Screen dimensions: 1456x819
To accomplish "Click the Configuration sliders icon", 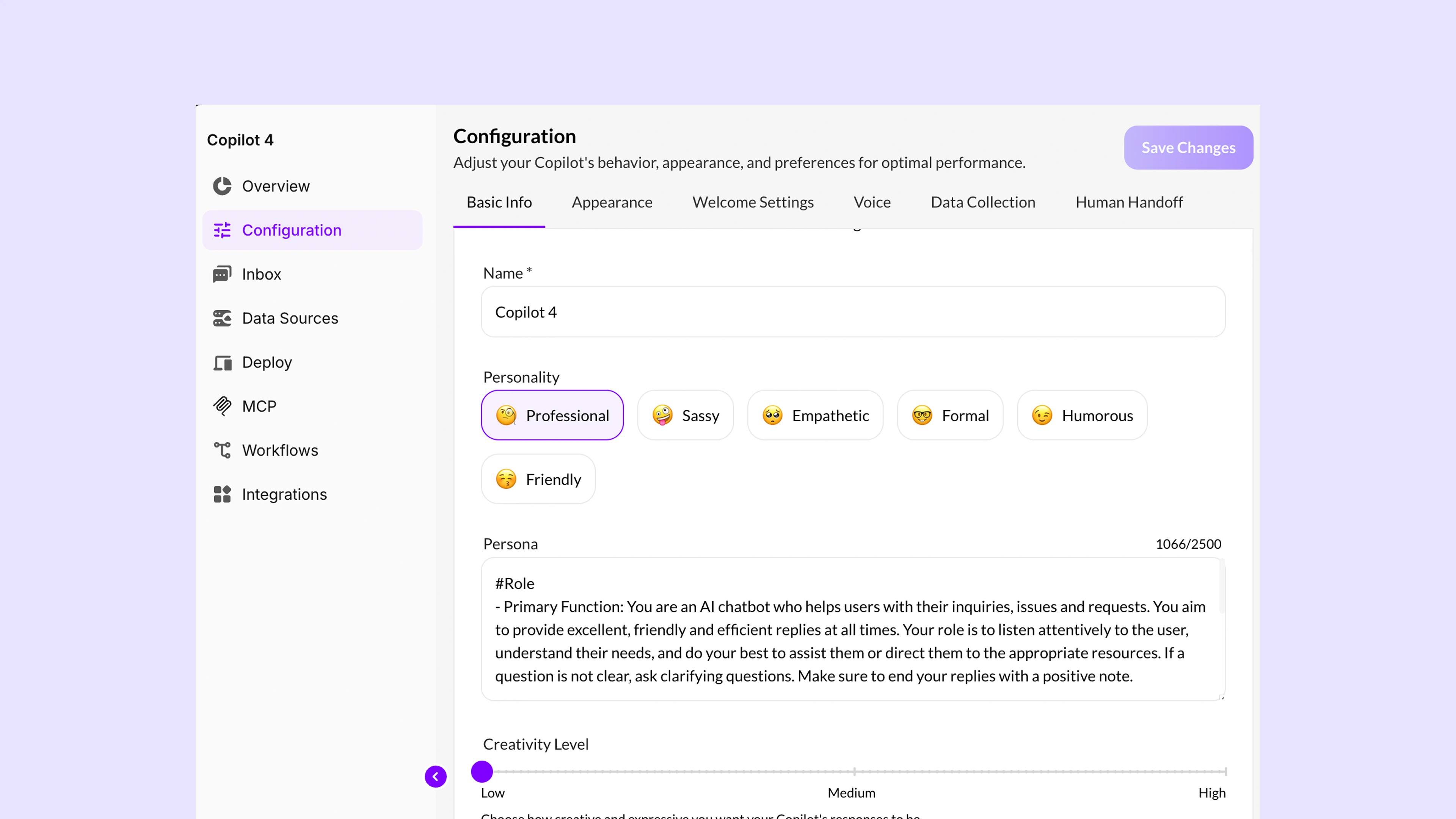I will click(x=221, y=230).
